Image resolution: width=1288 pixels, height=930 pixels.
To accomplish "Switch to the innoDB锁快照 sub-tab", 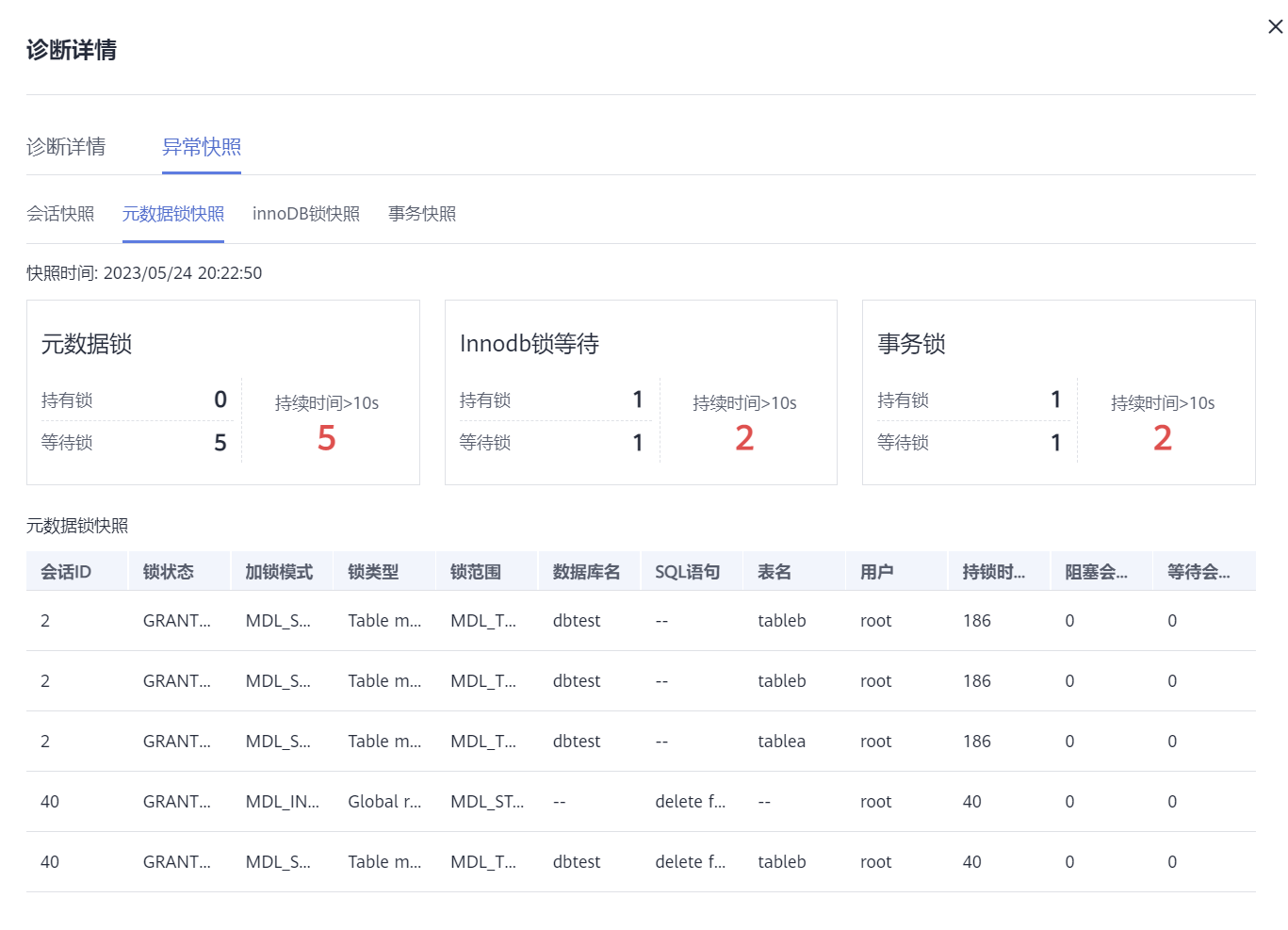I will 306,214.
